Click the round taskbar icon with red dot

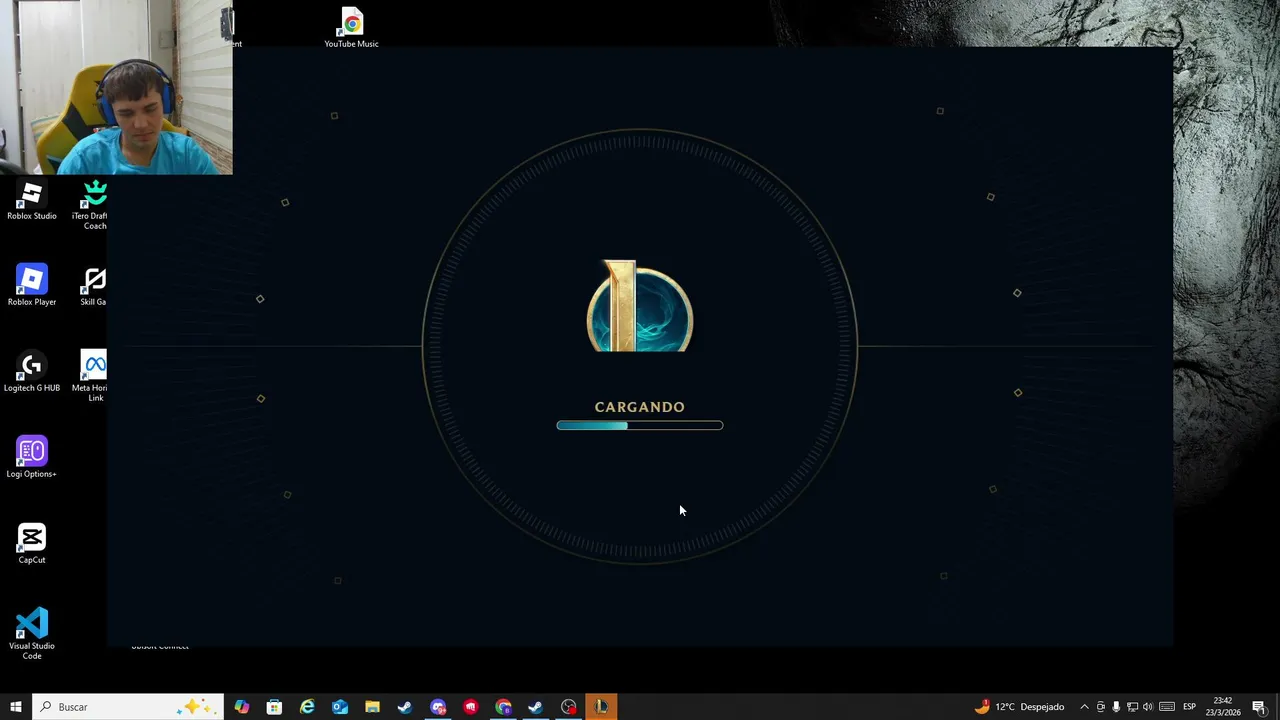[569, 707]
